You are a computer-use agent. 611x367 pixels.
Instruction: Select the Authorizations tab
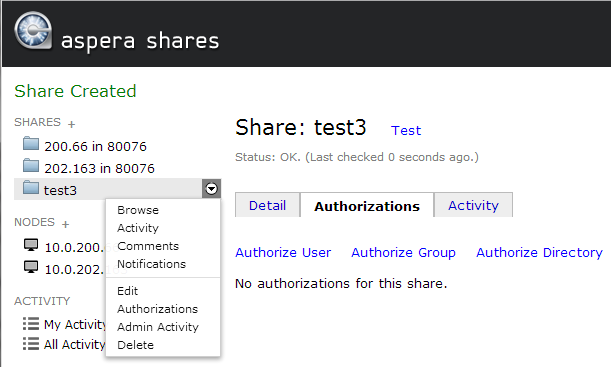click(367, 206)
